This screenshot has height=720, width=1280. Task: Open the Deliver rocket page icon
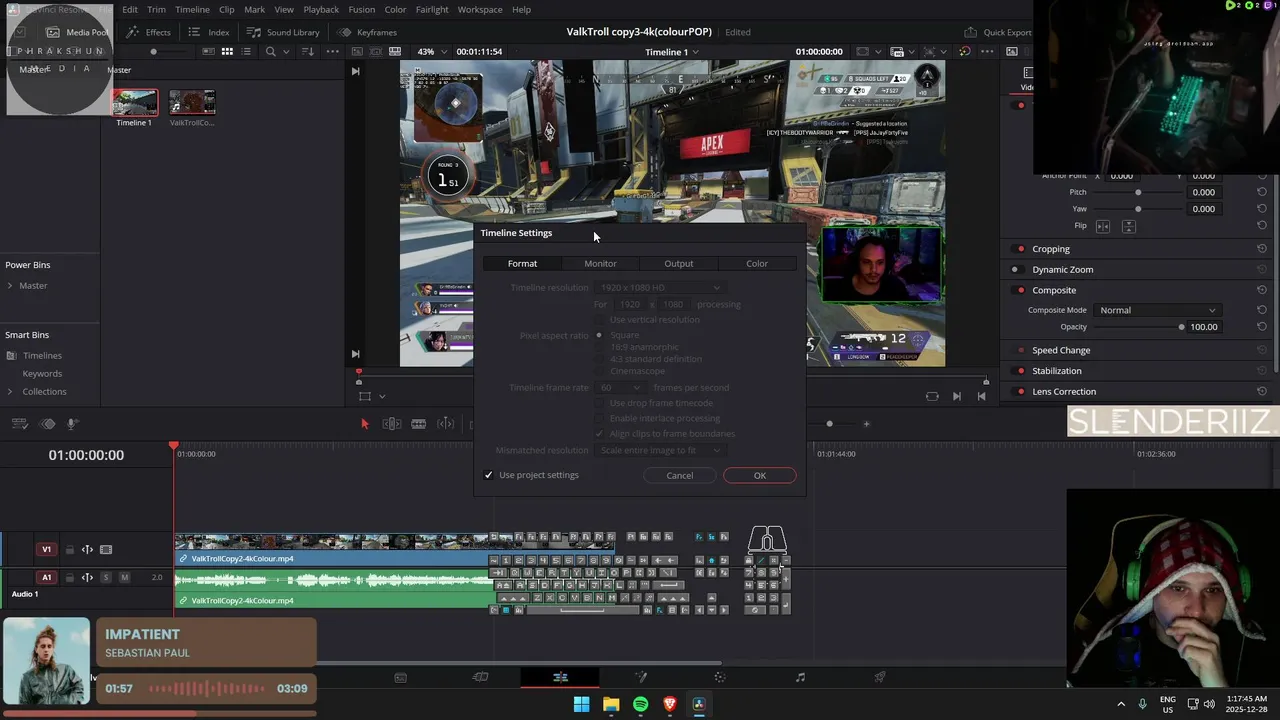click(880, 677)
